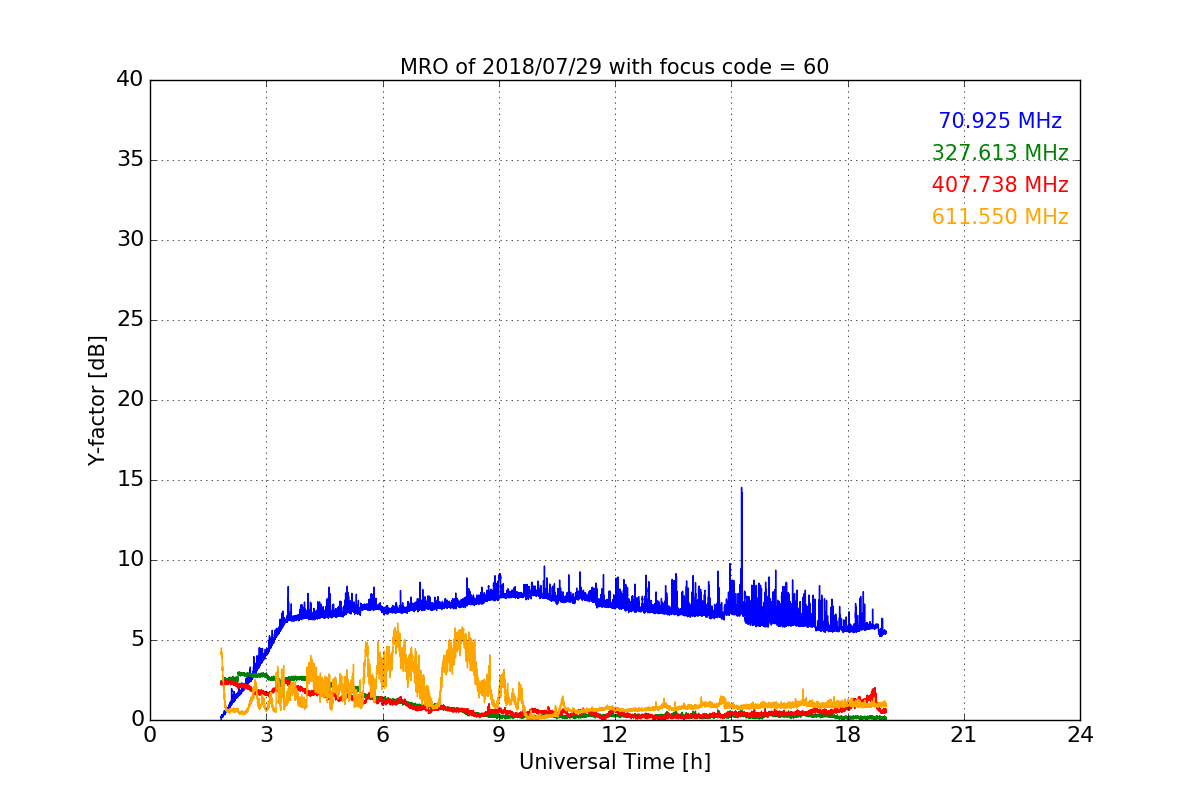Click the y-axis tick label 10
The height and width of the screenshot is (800, 1200).
(129, 560)
